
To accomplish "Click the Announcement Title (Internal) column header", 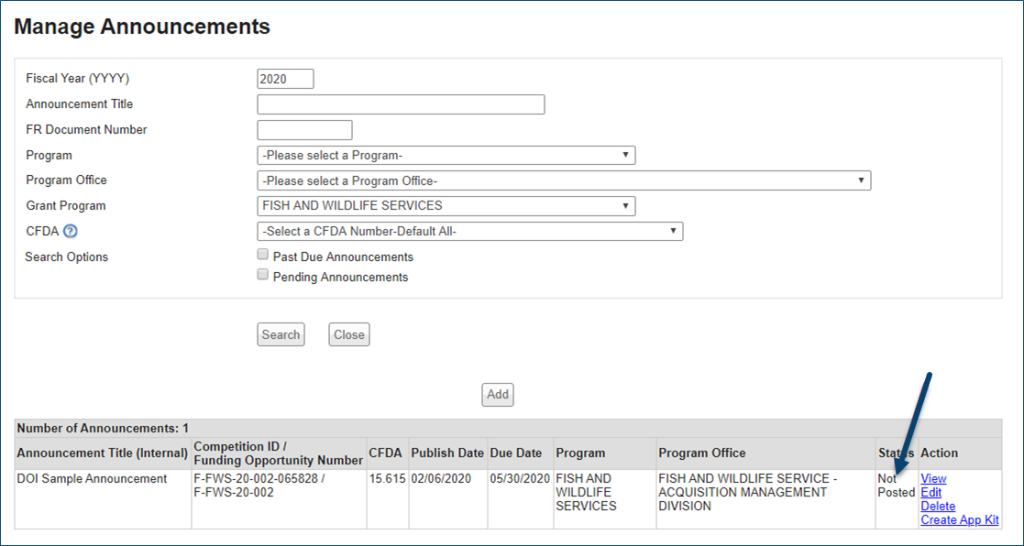I will pyautogui.click(x=102, y=453).
